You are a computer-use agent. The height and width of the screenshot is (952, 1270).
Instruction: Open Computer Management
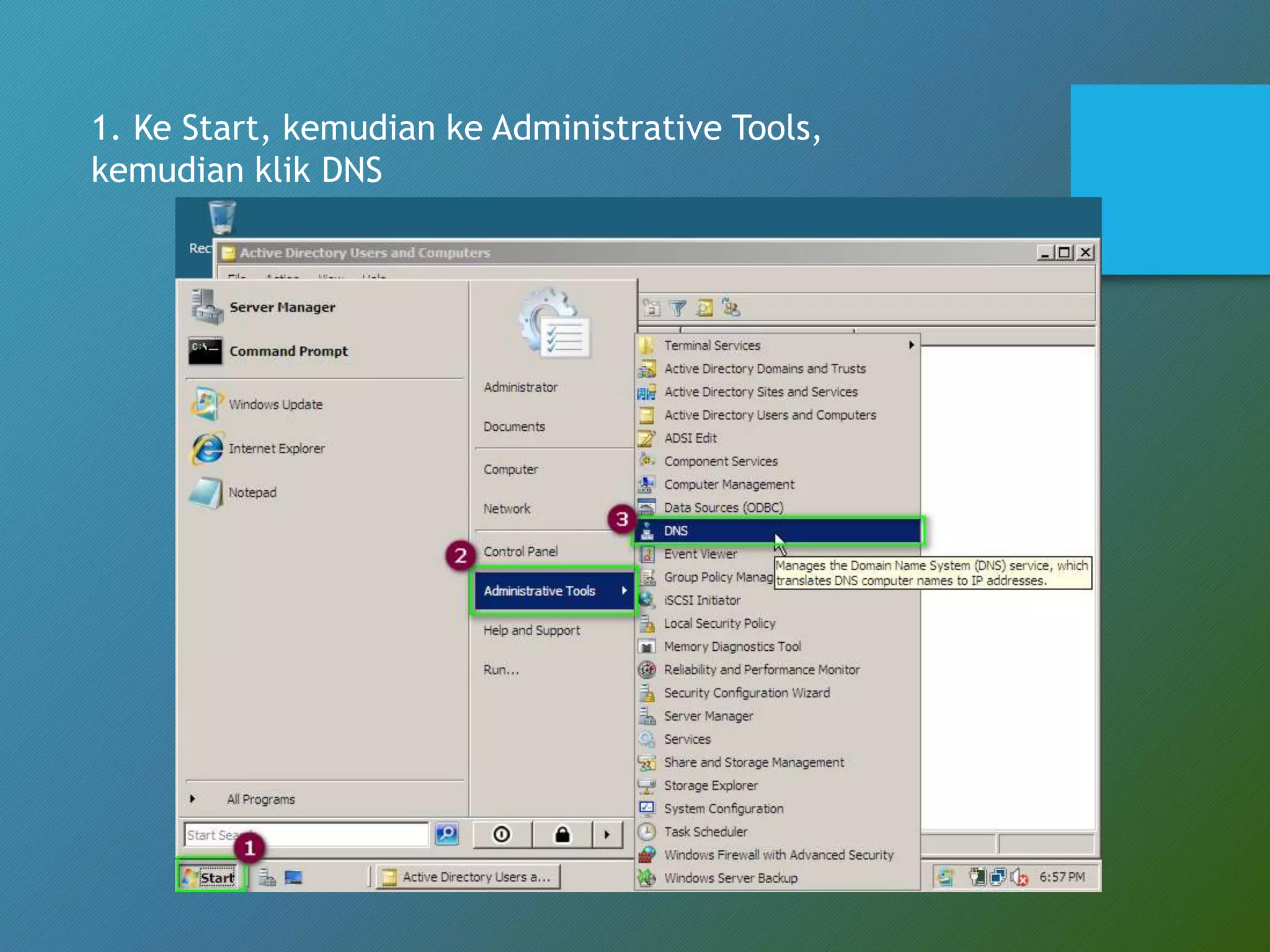tap(777, 484)
